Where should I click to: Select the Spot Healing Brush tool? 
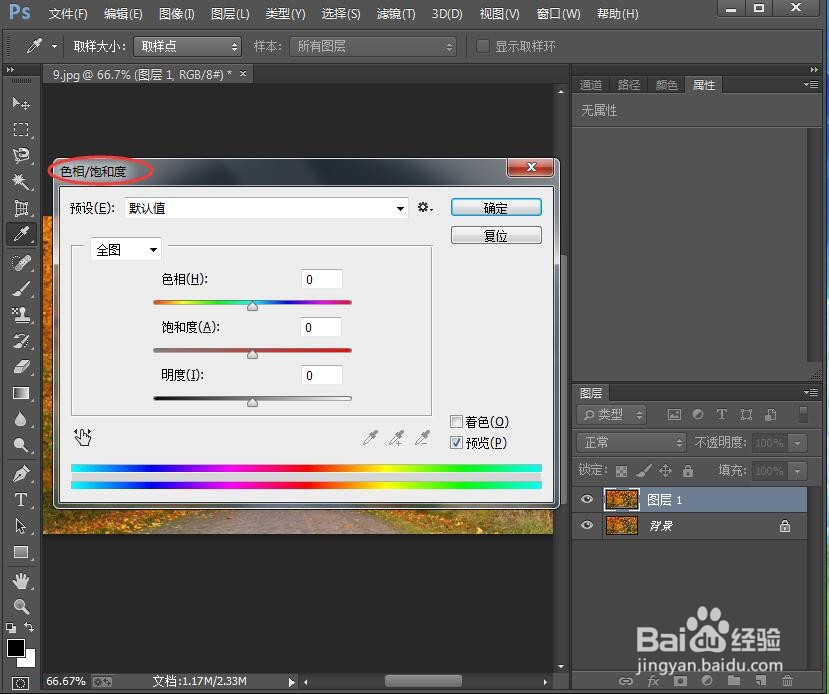tap(21, 263)
